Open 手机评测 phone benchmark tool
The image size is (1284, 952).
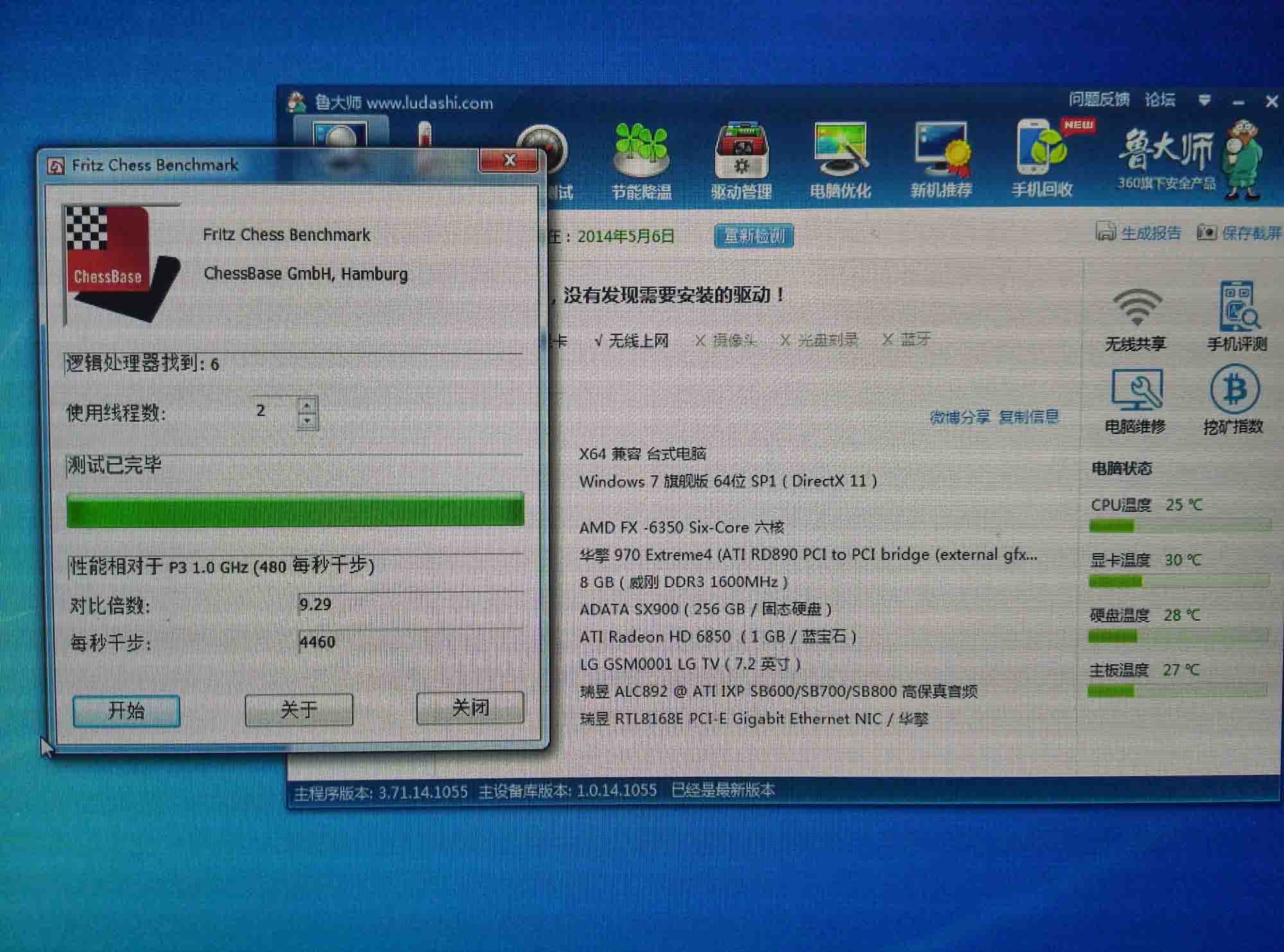tap(1237, 316)
